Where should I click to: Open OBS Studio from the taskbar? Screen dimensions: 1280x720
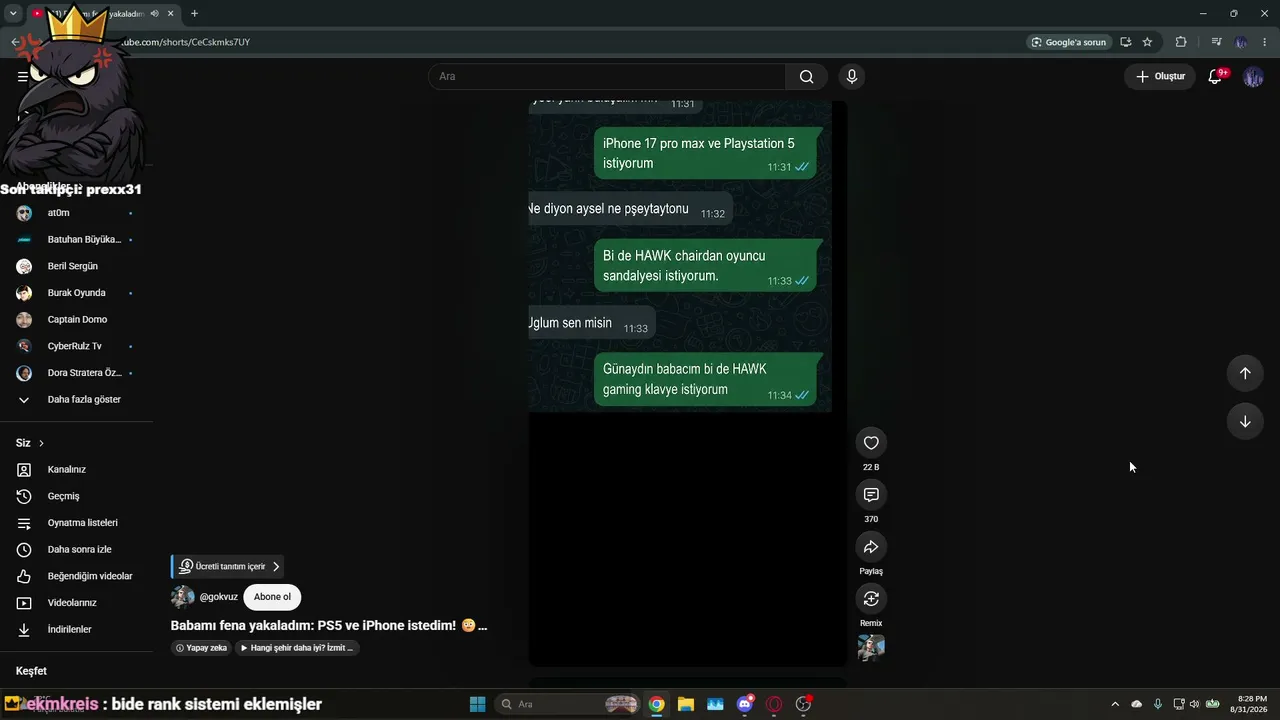coord(803,704)
